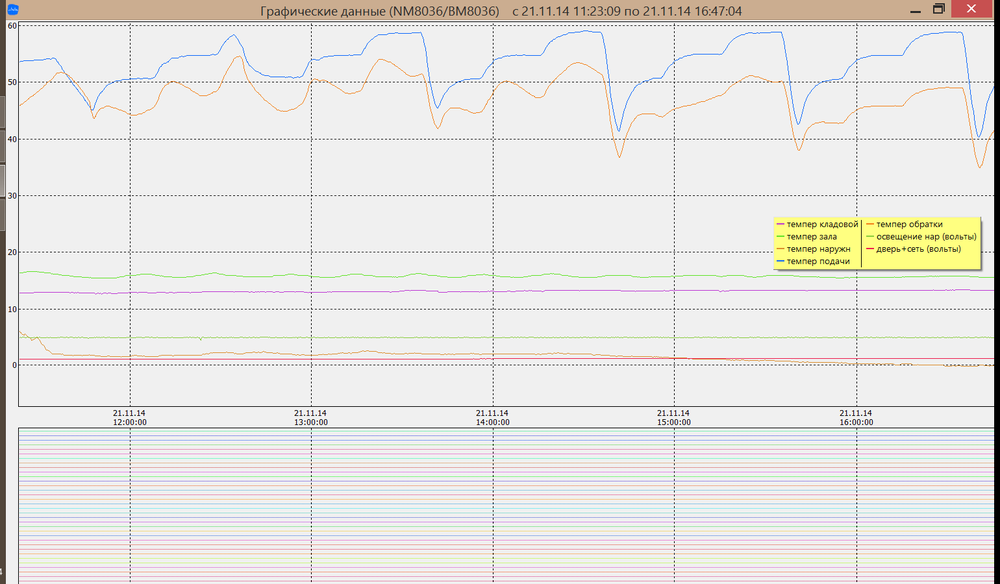This screenshot has height=584, width=1000.
Task: Click the purple темпер кладовой legend marker
Action: 780,224
